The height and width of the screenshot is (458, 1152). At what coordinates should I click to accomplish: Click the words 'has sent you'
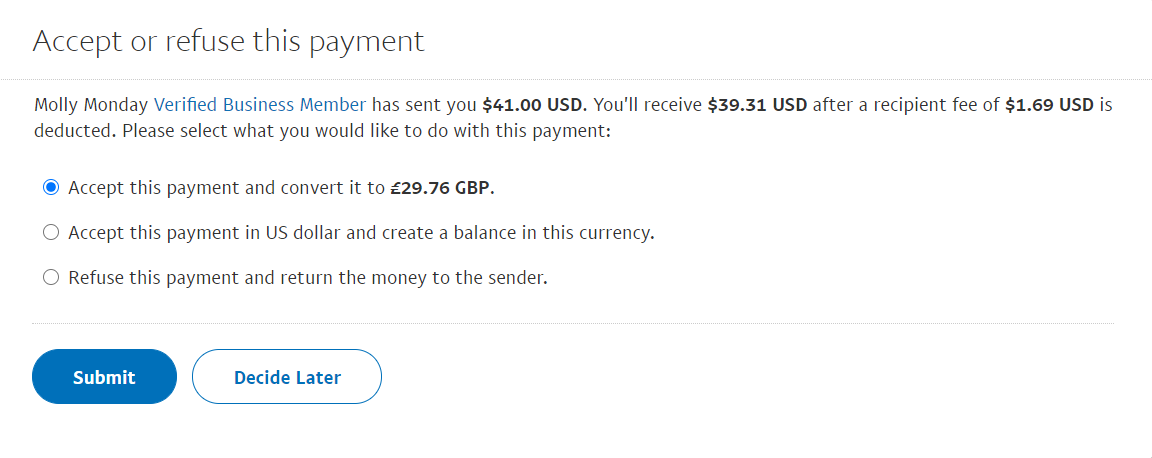[424, 104]
